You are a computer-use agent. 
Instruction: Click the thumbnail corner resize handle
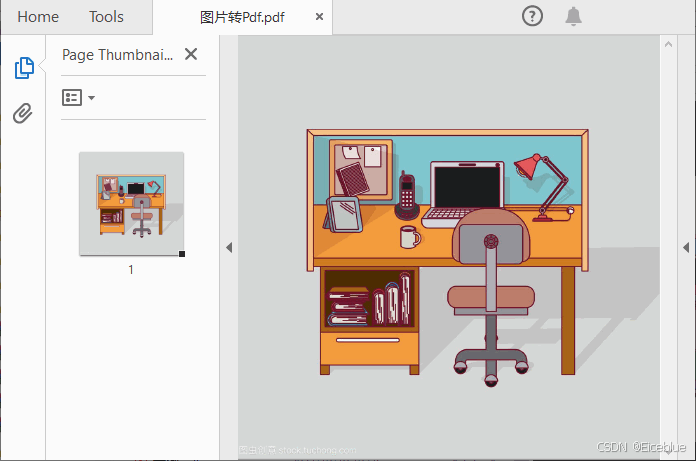pos(181,254)
